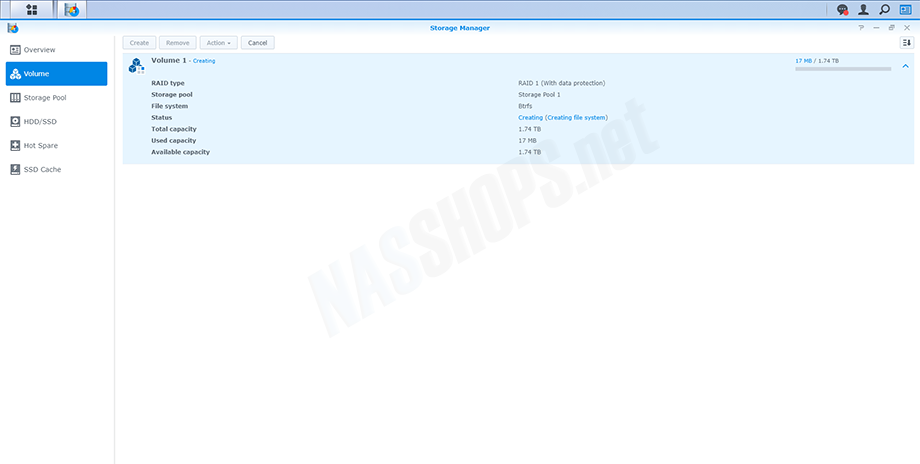Click the RAID 1 (With data protection) value
The image size is (920, 464).
(x=562, y=83)
